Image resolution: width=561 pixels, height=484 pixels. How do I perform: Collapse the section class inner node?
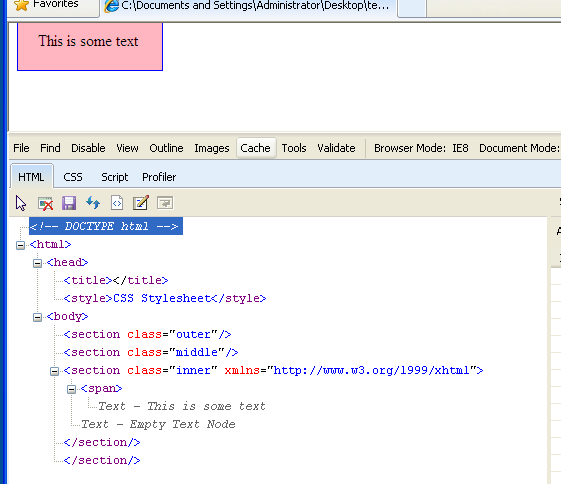[x=54, y=371]
